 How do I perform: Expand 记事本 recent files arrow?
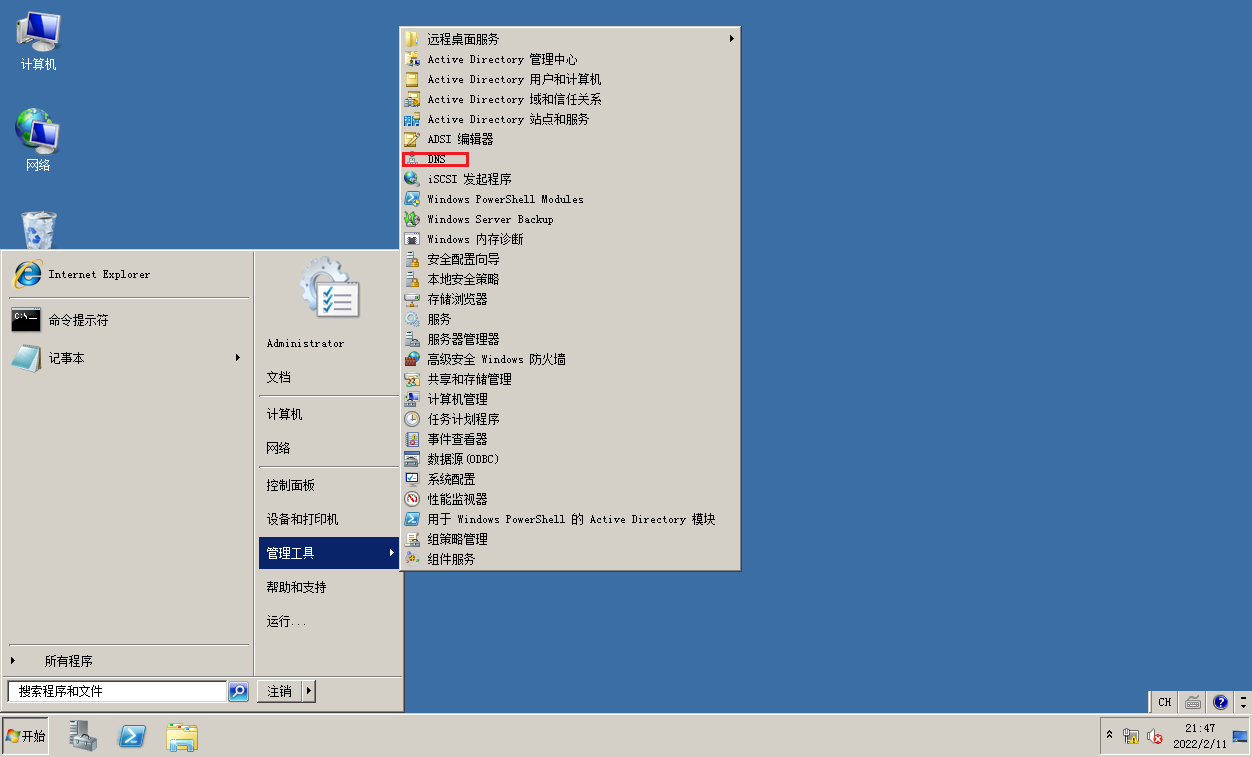(238, 357)
